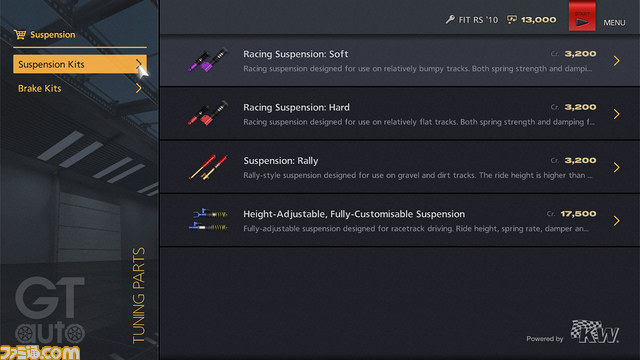This screenshot has width=640, height=360.
Task: Open the MENU button
Action: click(x=614, y=22)
